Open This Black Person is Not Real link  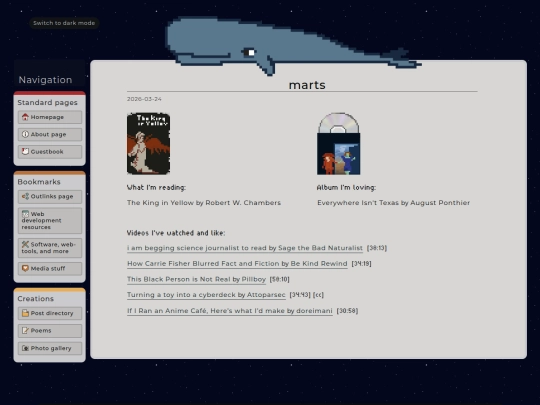point(197,279)
